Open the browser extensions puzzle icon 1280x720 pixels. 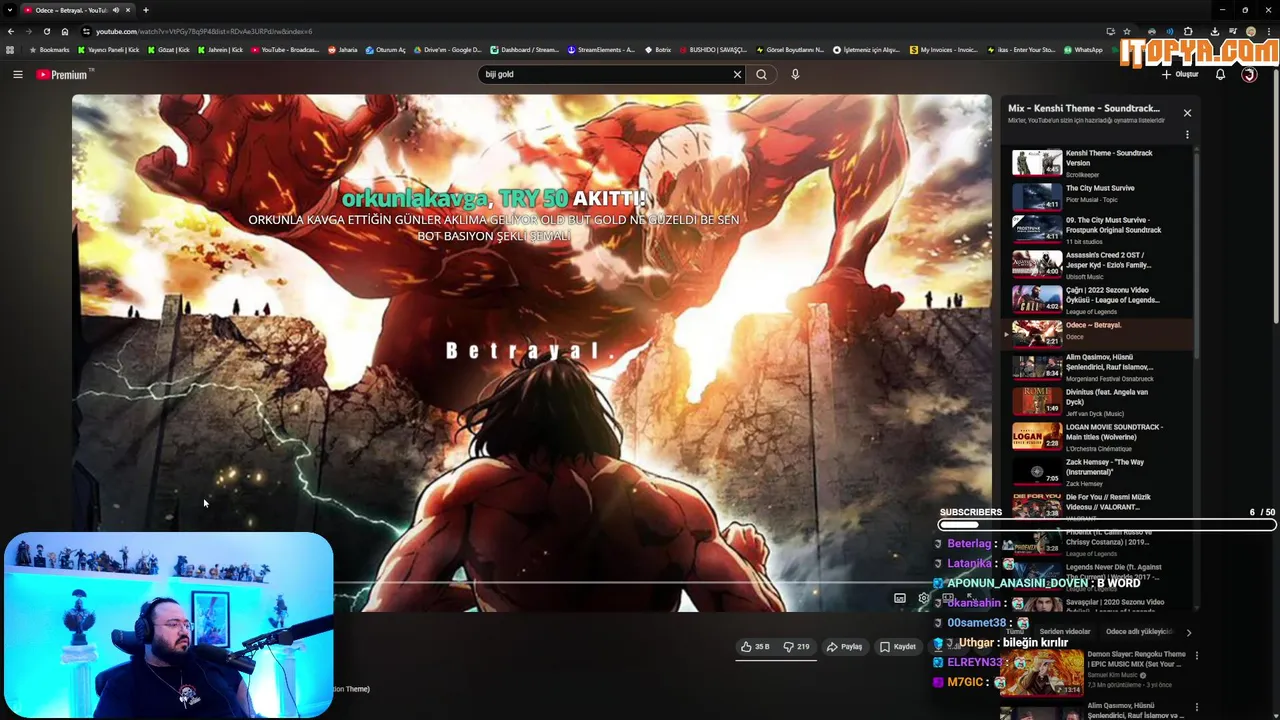coord(1188,31)
